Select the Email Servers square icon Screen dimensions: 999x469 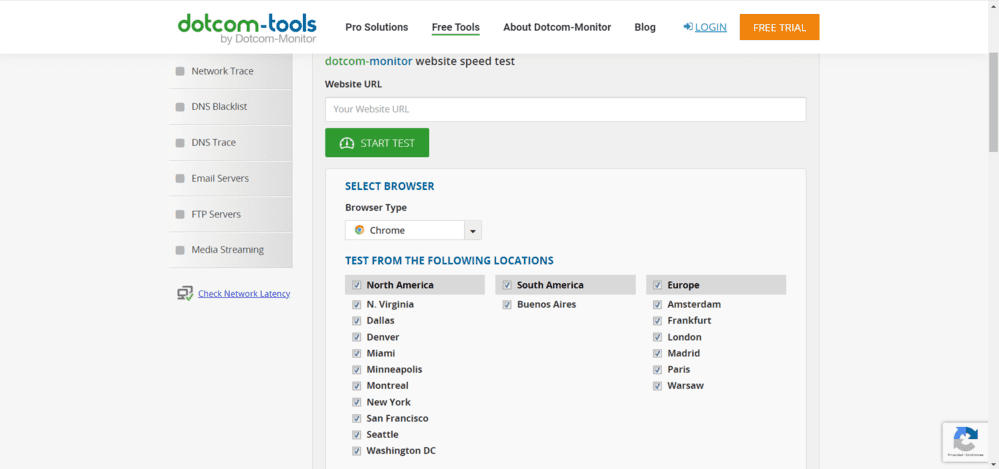click(x=180, y=179)
